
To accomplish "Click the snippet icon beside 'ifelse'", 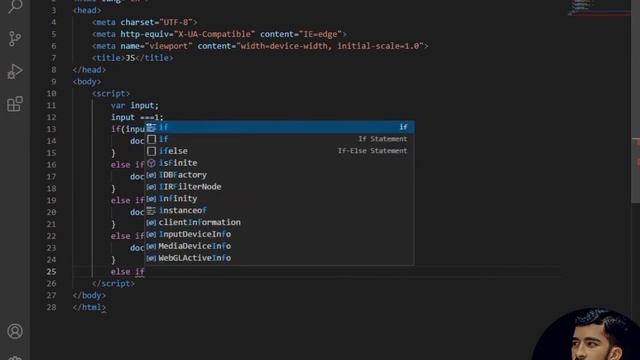I will 151,151.
